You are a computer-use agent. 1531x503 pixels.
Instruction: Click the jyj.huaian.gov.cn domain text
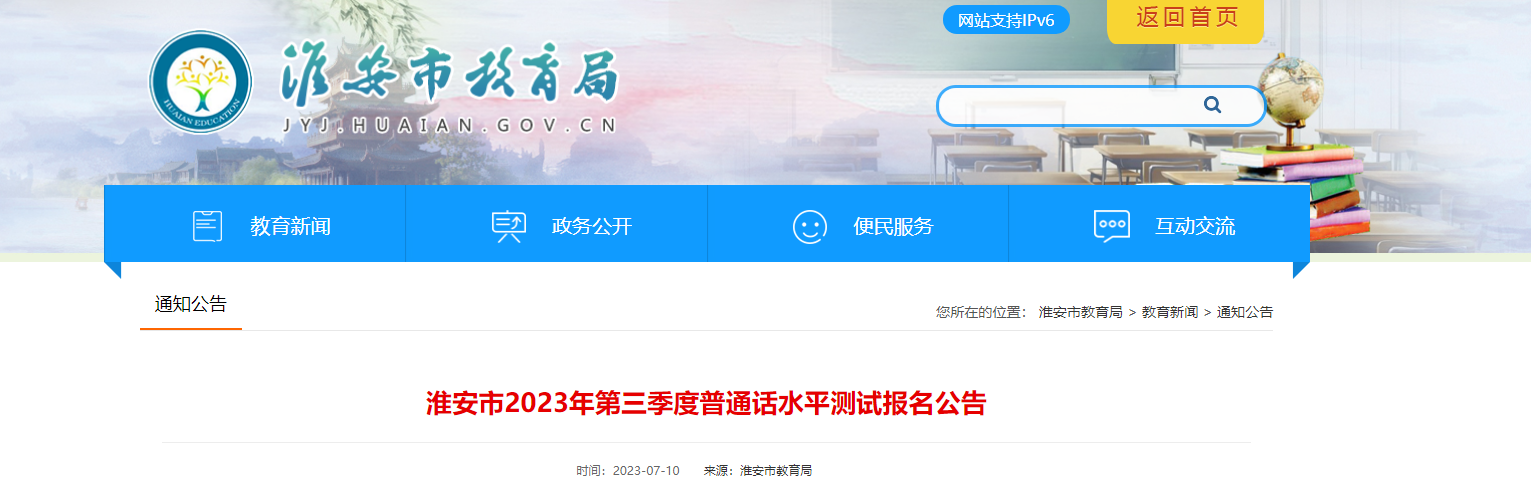point(450,126)
